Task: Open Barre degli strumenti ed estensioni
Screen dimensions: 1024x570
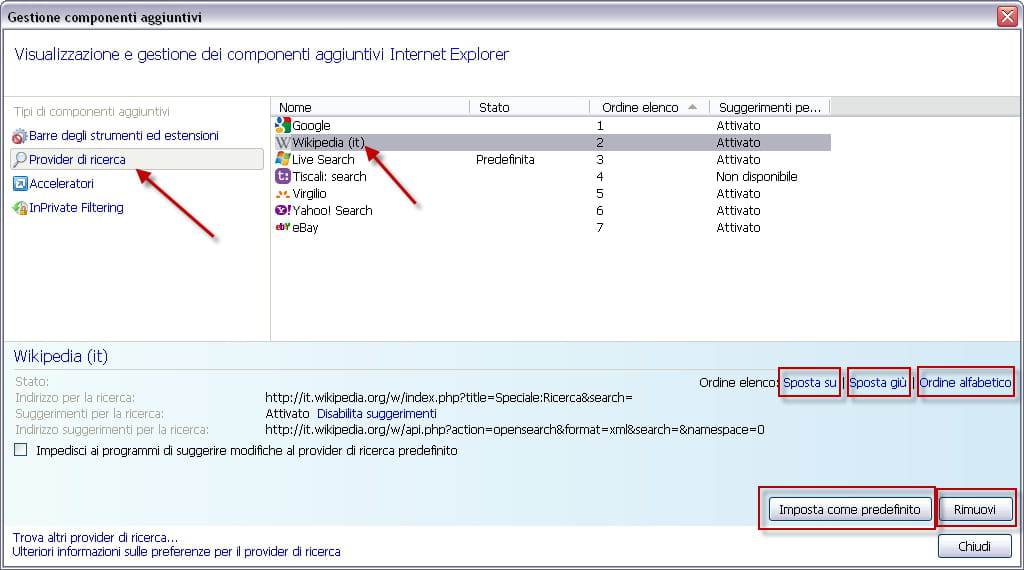Action: [x=123, y=136]
